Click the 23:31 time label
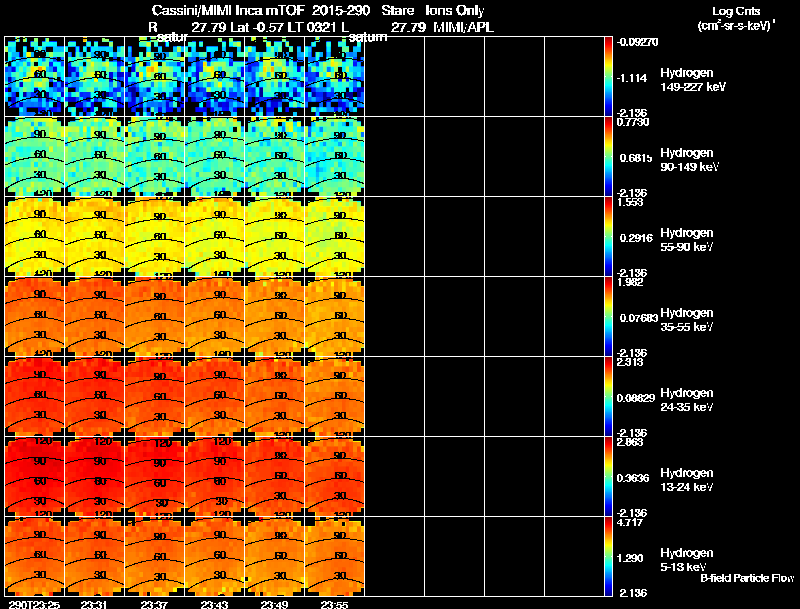This screenshot has width=800, height=609. click(x=94, y=604)
